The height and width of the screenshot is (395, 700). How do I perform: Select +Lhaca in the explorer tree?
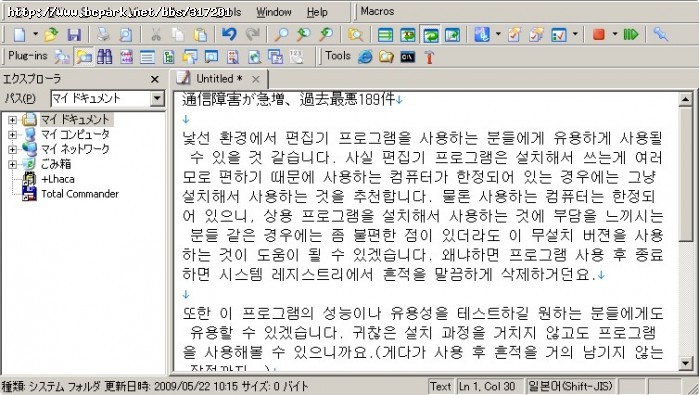coord(58,179)
